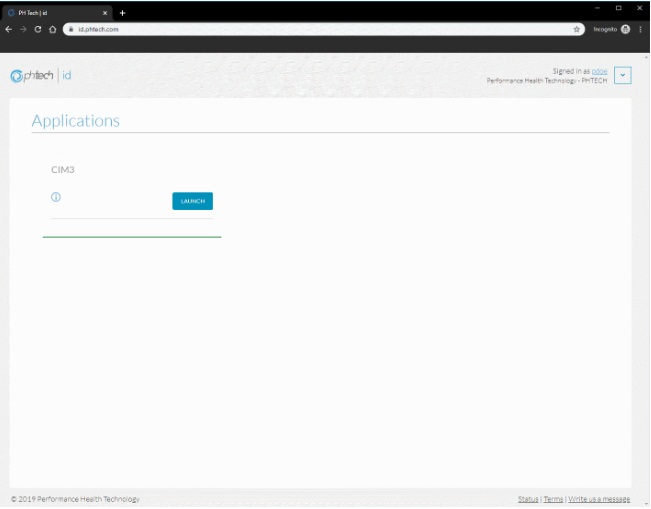Reload the page with refresh icon
This screenshot has height=509, width=651.
click(38, 30)
